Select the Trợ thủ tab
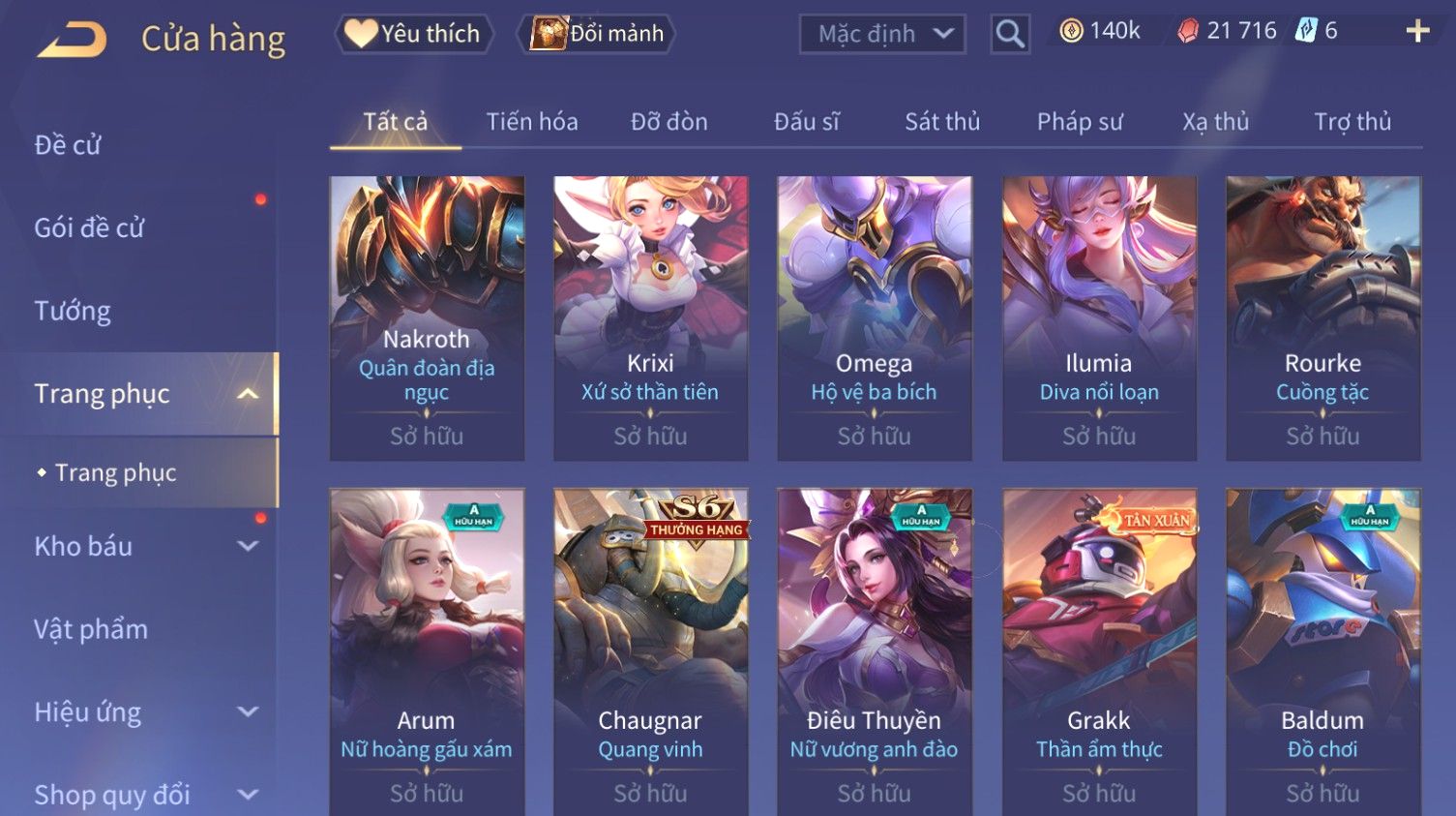 click(x=1352, y=122)
